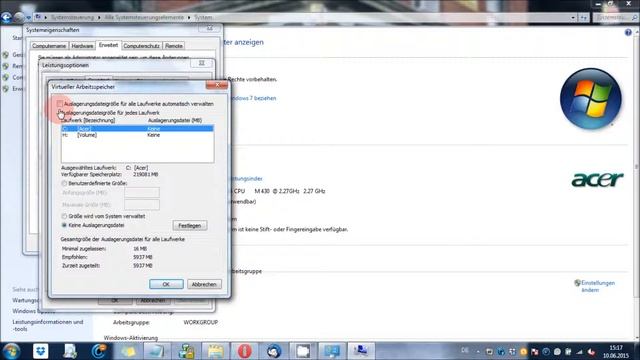640x360 pixels.
Task: Open the Windows Start menu orb
Action: coord(11,351)
